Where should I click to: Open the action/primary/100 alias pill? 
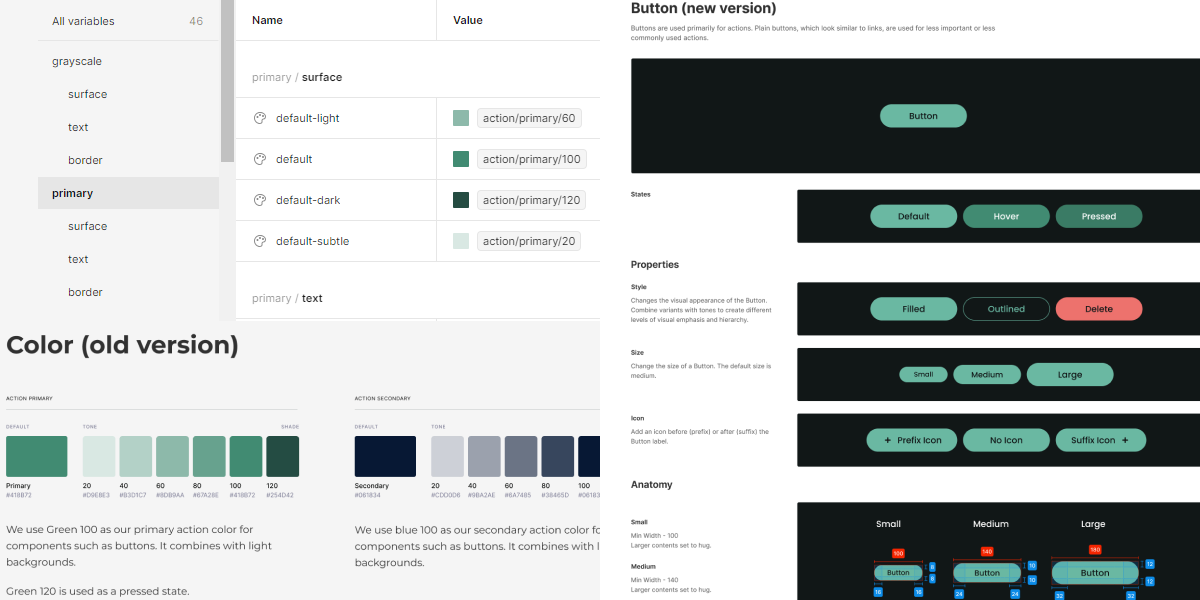[531, 159]
